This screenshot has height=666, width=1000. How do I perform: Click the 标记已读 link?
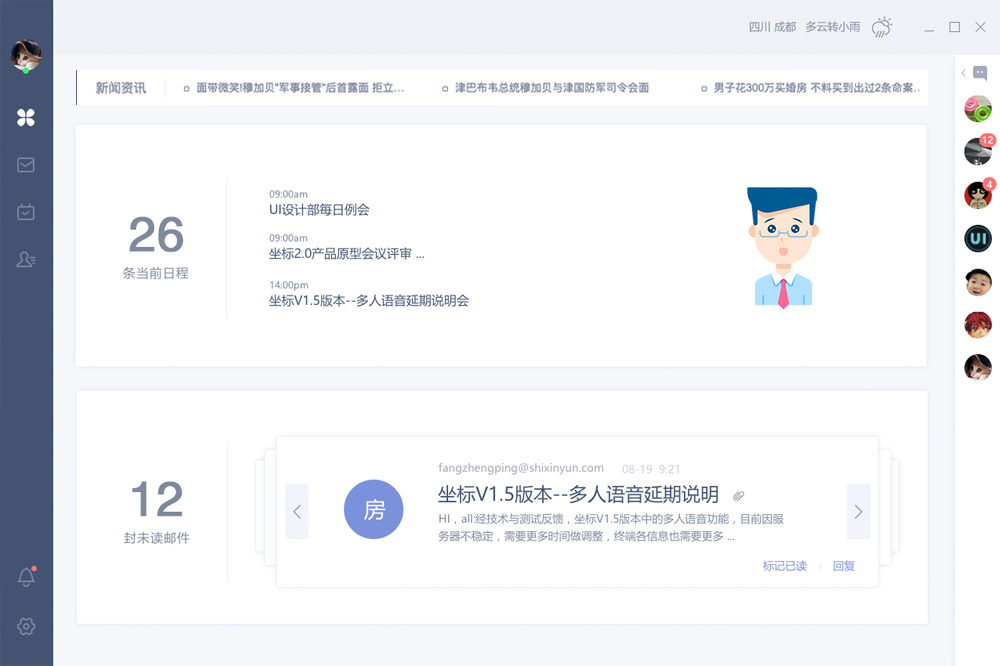click(784, 566)
